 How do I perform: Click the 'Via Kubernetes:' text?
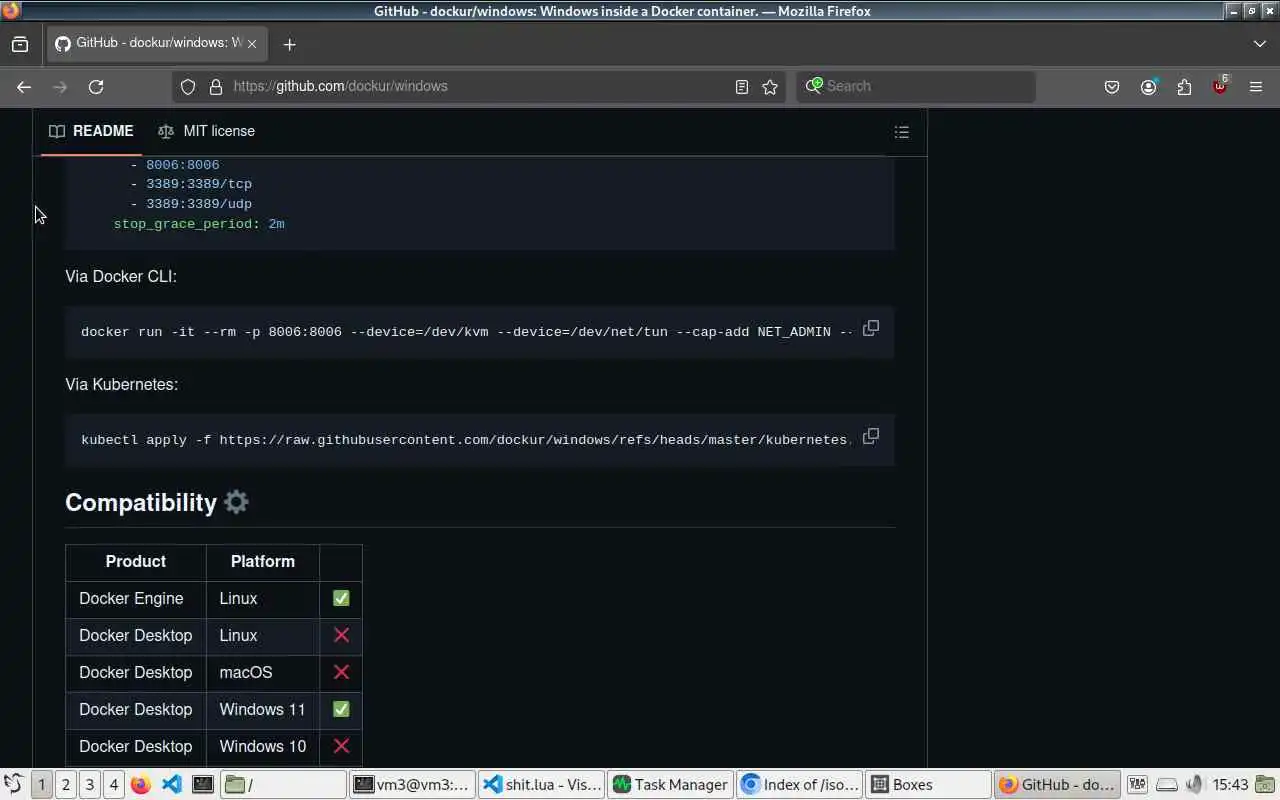pyautogui.click(x=122, y=384)
